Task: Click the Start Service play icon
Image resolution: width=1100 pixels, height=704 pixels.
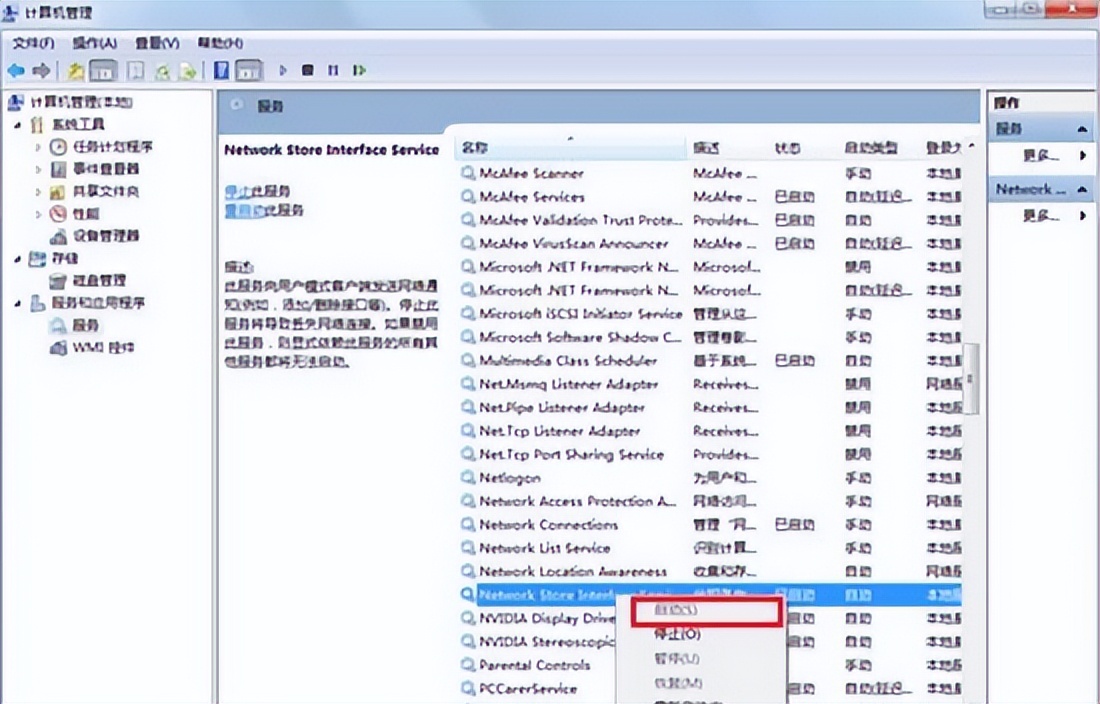Action: [283, 71]
